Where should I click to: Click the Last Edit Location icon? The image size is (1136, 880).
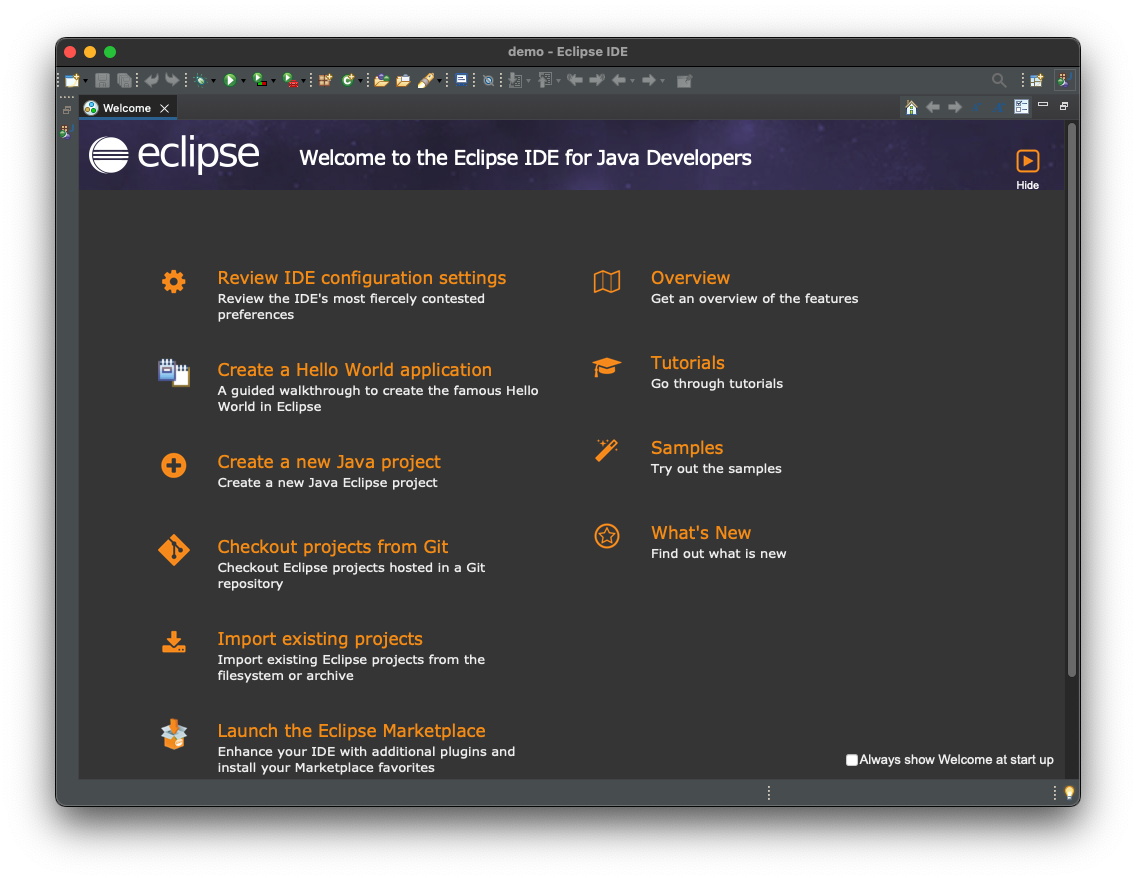click(575, 80)
